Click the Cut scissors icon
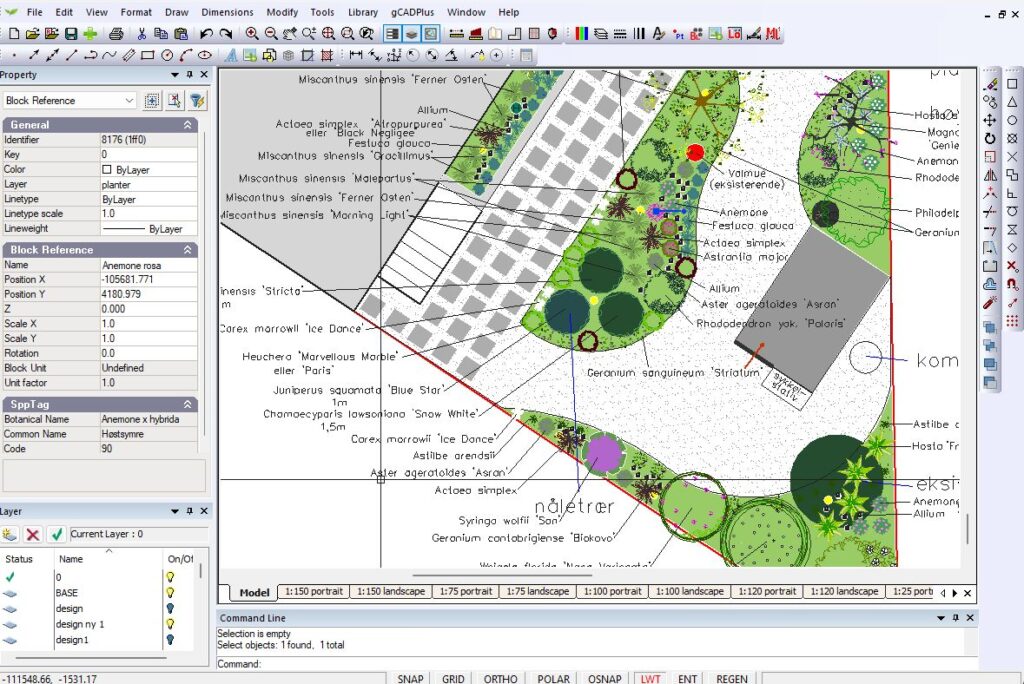The image size is (1024, 684). pos(141,33)
